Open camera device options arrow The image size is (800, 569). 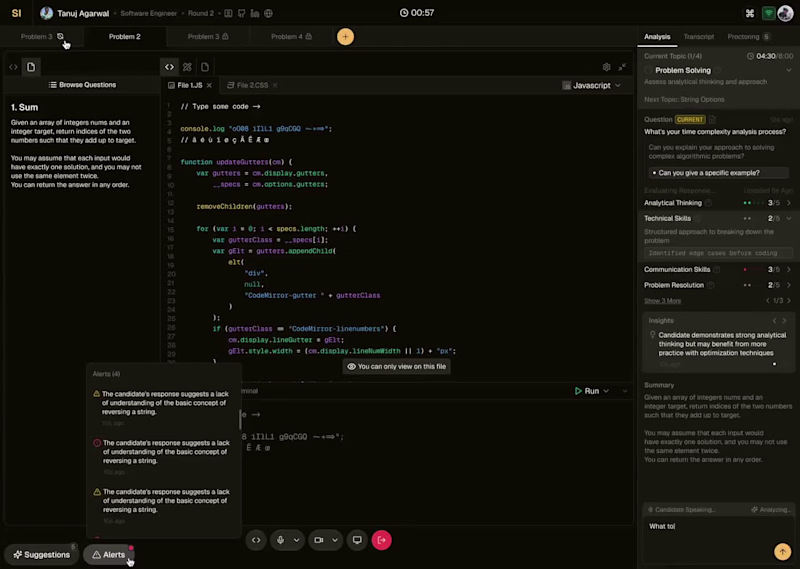click(x=335, y=540)
